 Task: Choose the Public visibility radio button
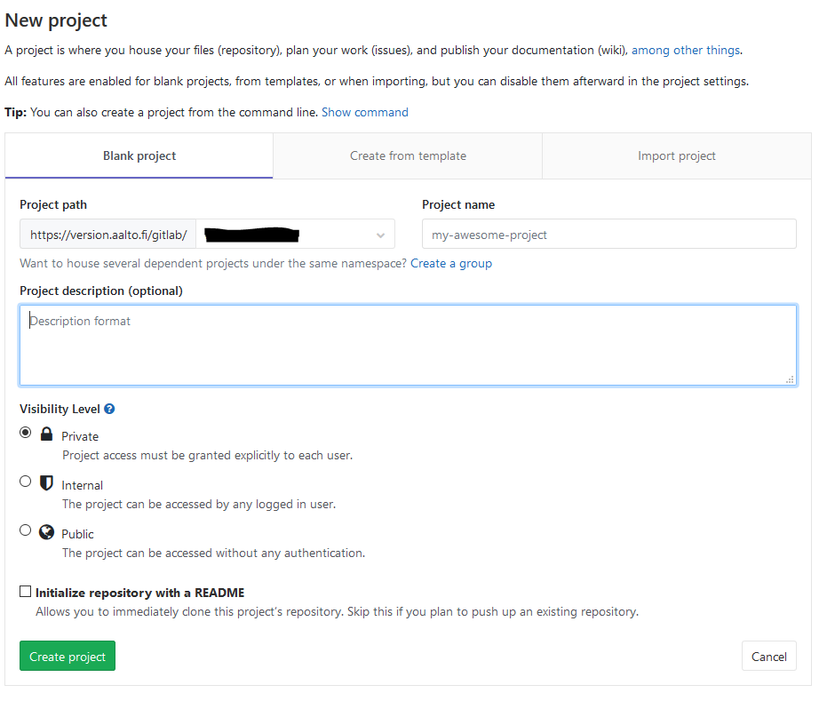tap(26, 530)
